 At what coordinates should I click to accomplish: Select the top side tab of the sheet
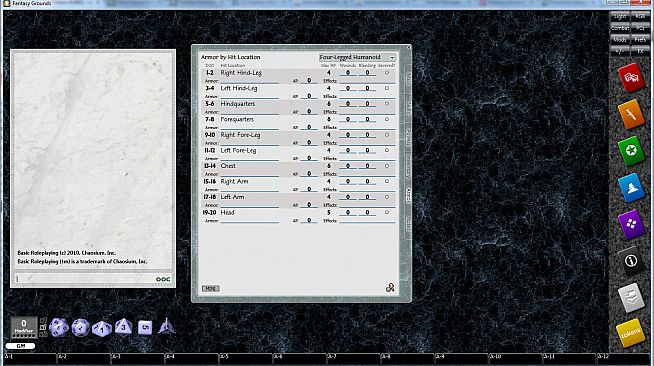coord(408,79)
